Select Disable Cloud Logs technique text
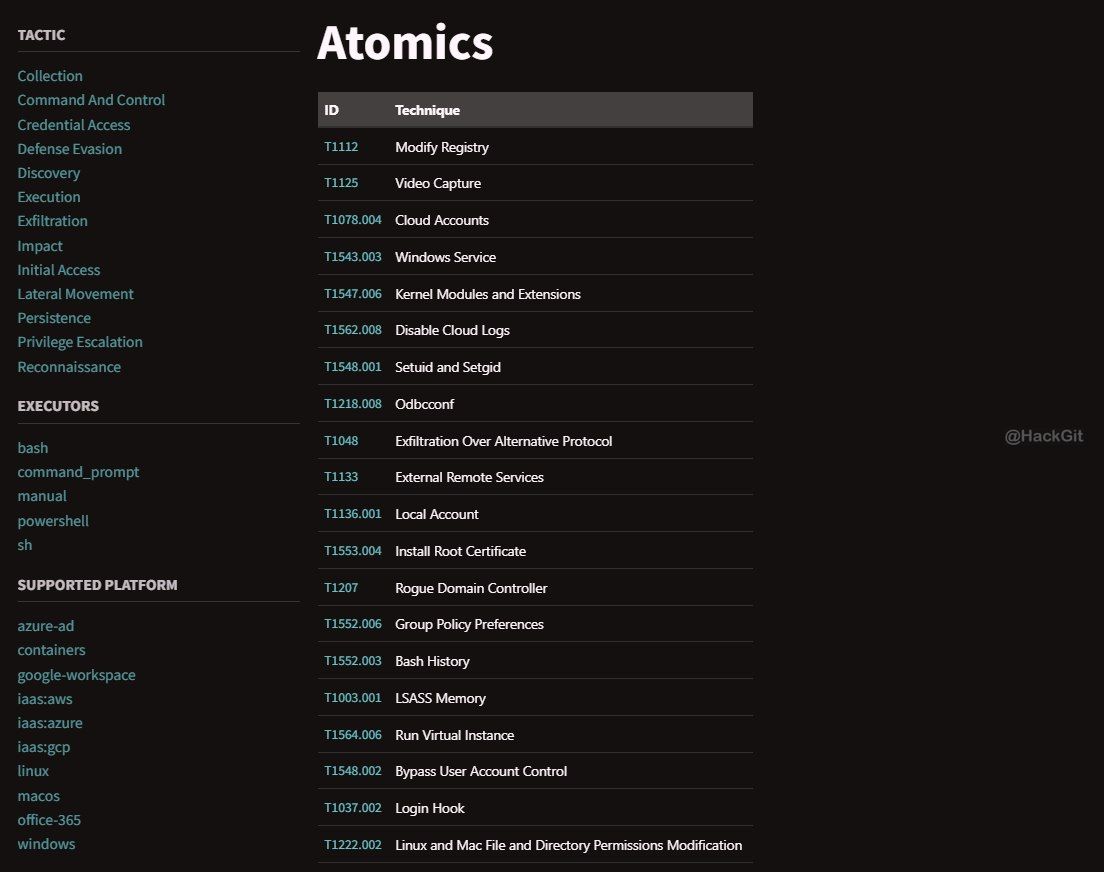Screen dimensions: 1104x872 point(453,330)
